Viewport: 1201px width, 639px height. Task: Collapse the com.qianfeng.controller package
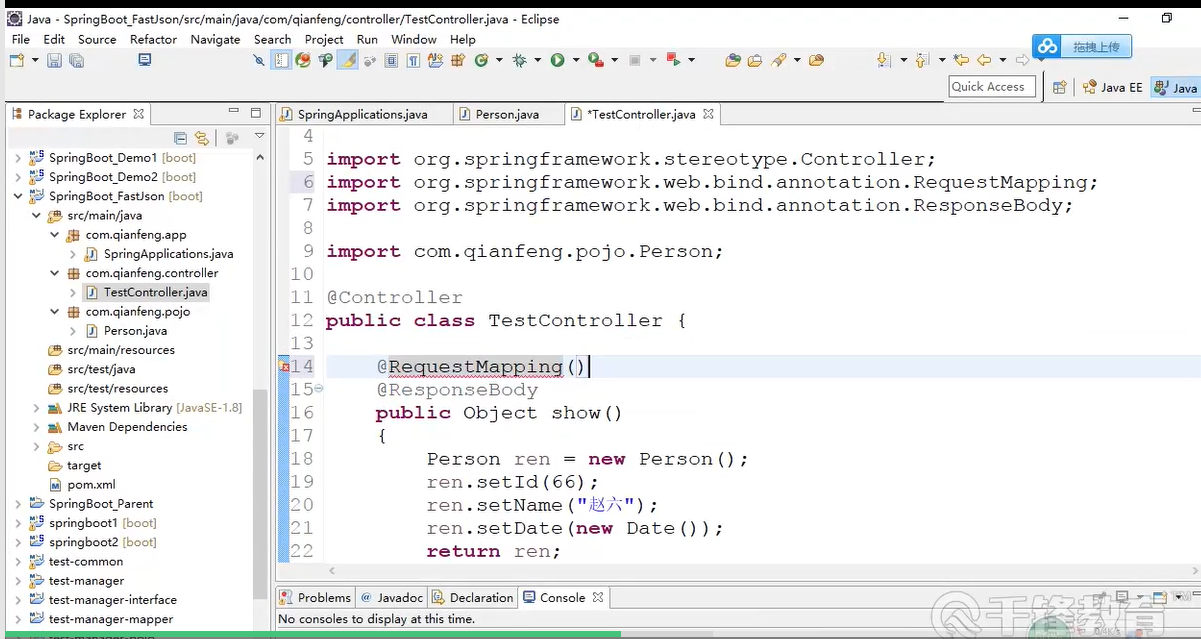(x=55, y=273)
